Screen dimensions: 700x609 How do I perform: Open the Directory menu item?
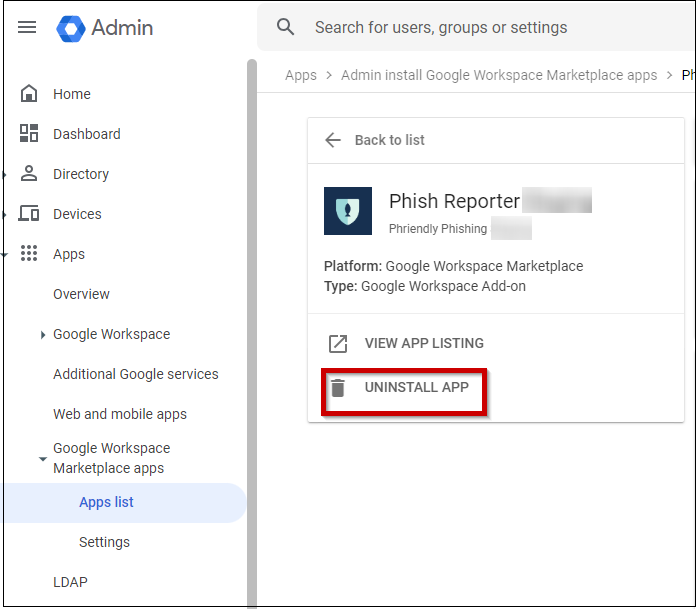click(81, 174)
